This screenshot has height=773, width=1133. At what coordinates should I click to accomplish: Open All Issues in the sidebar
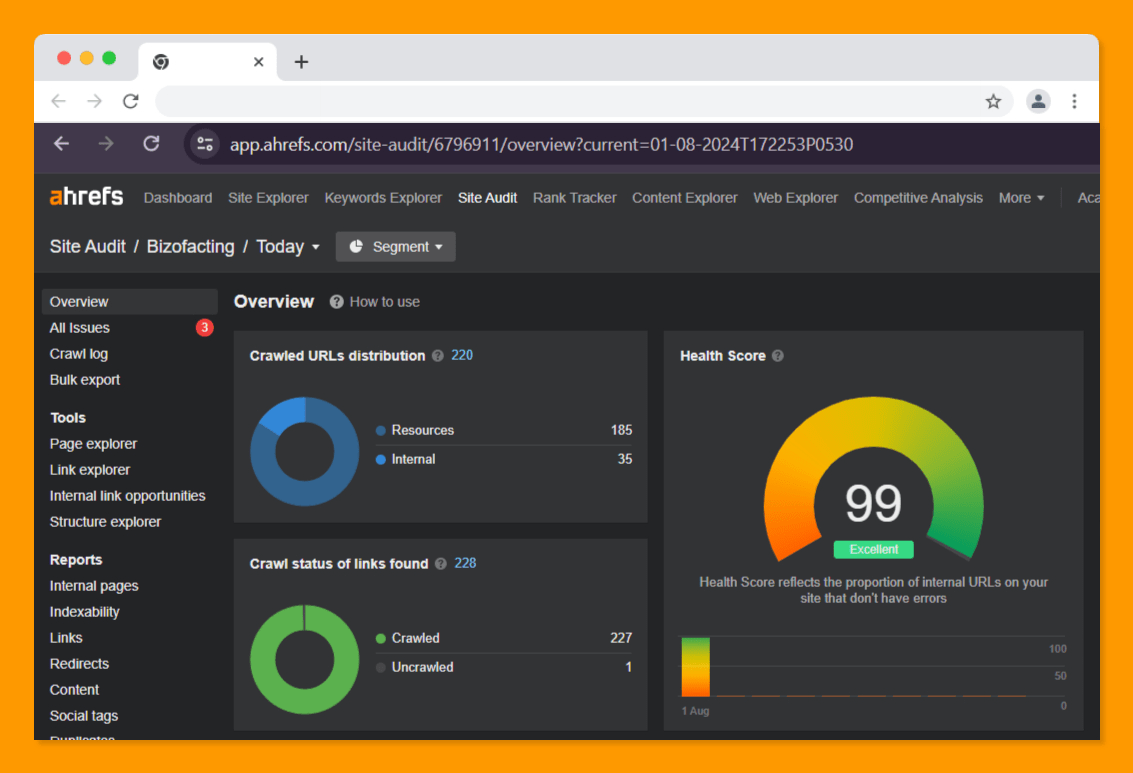(x=80, y=328)
